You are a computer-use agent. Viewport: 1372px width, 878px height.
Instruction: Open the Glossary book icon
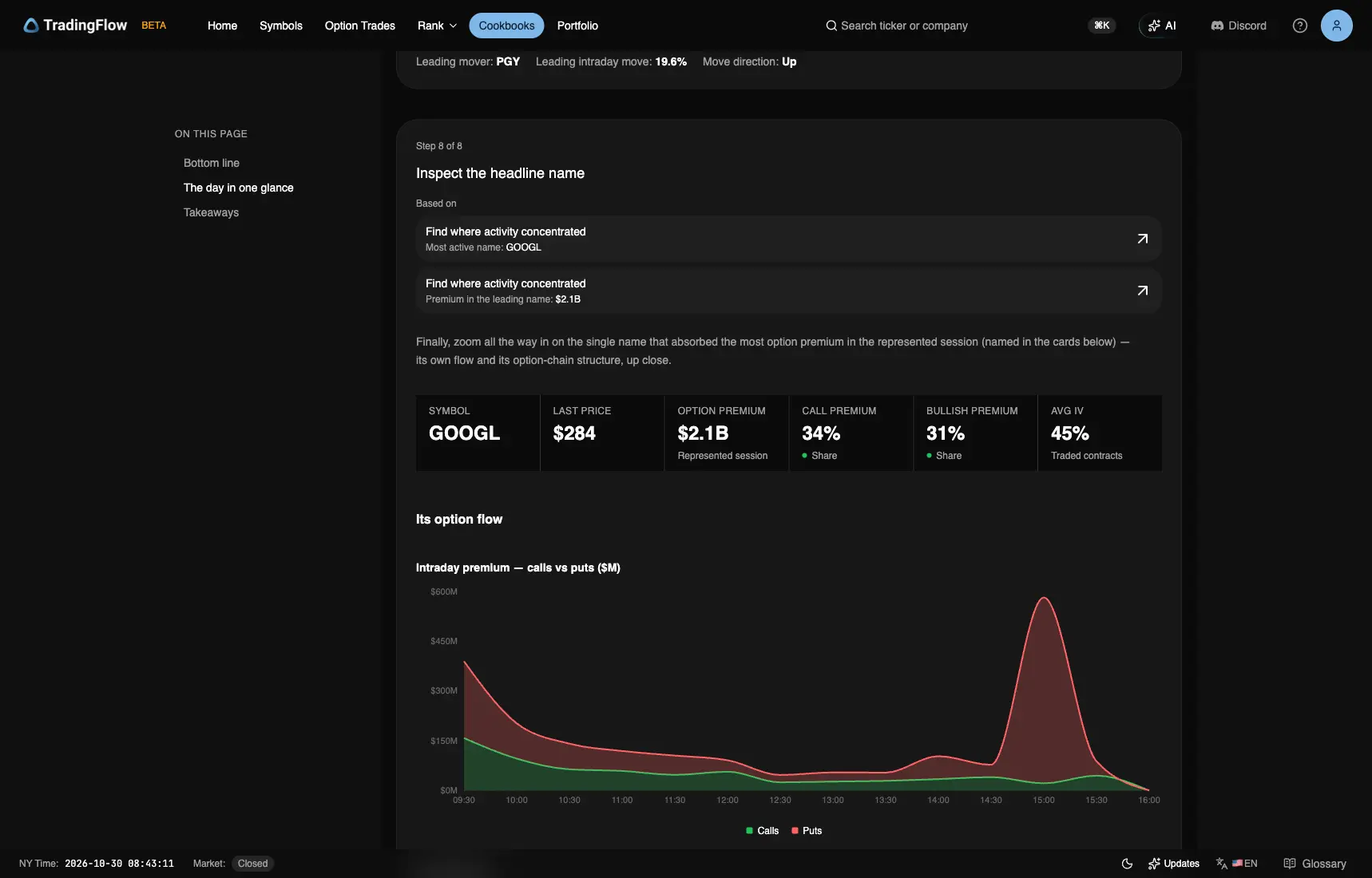tap(1315, 864)
